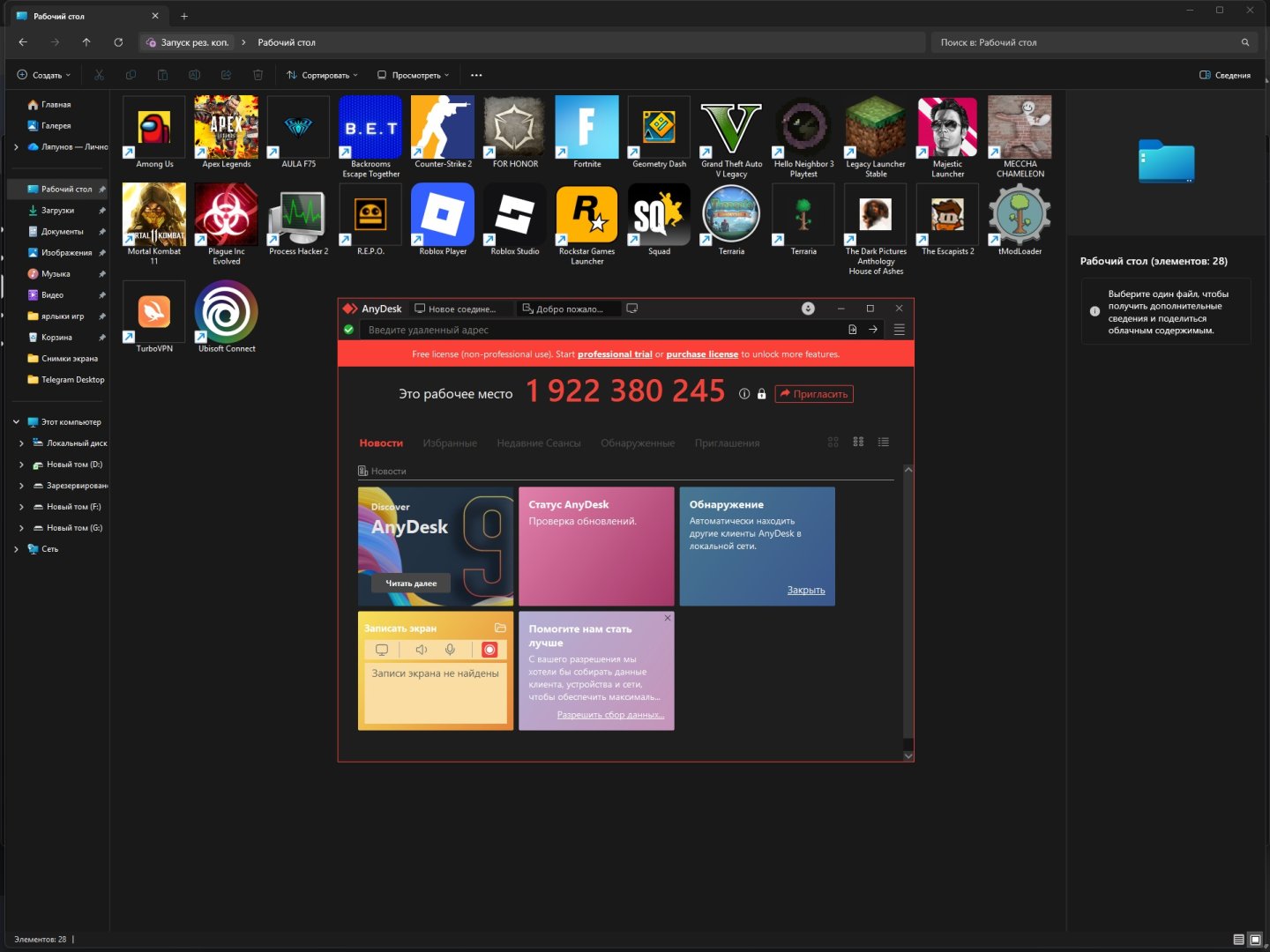Select the TurboVPN shortcut icon

click(154, 312)
